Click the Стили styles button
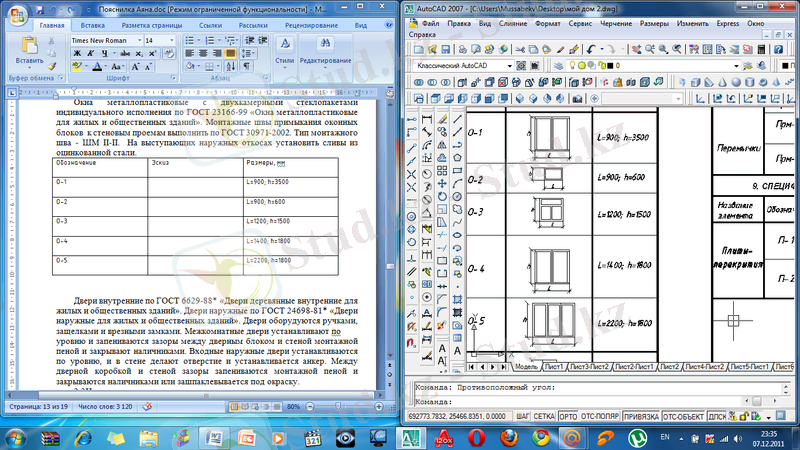This screenshot has width=800, height=450. coord(284,52)
